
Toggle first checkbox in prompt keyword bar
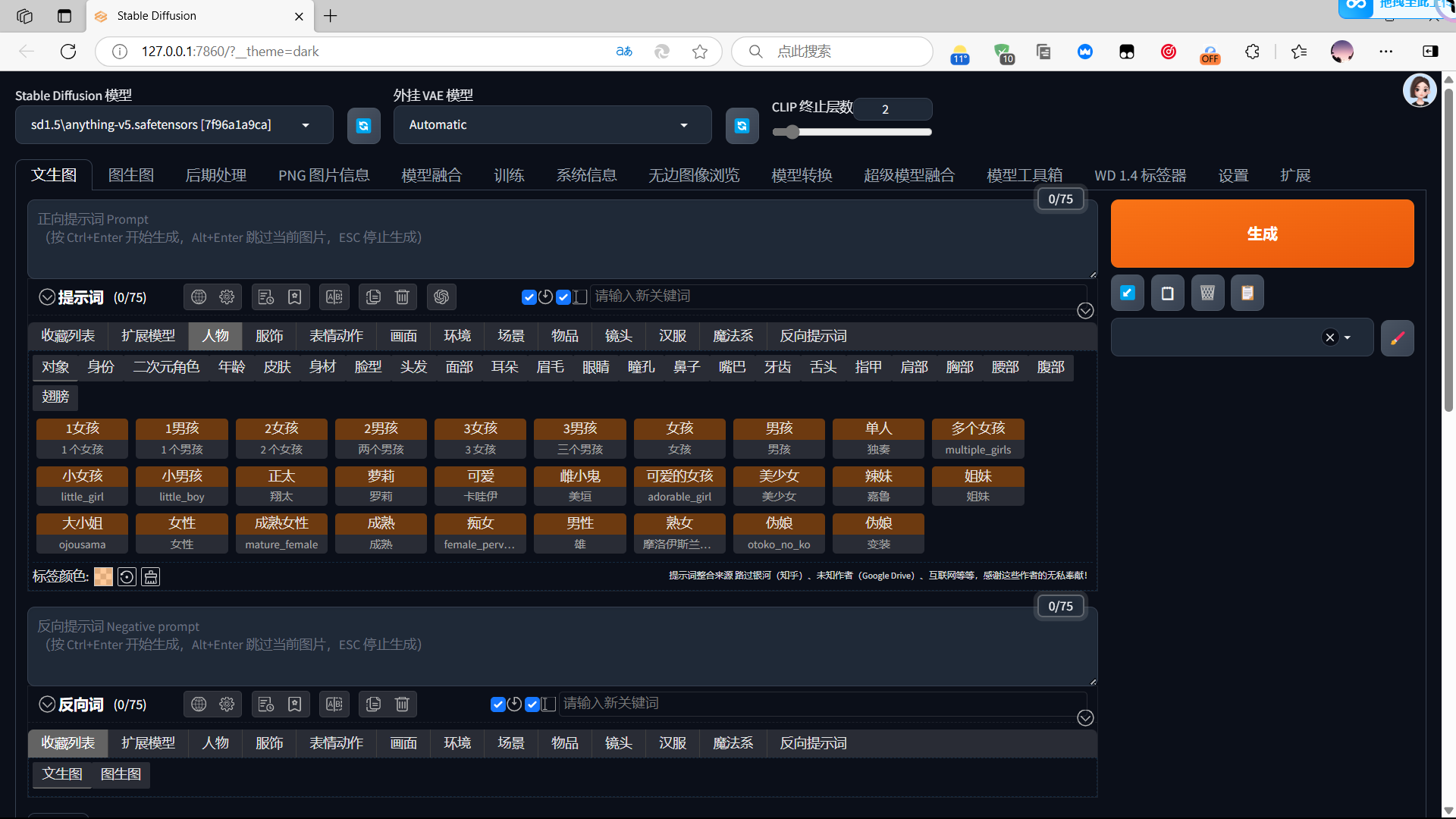click(529, 297)
